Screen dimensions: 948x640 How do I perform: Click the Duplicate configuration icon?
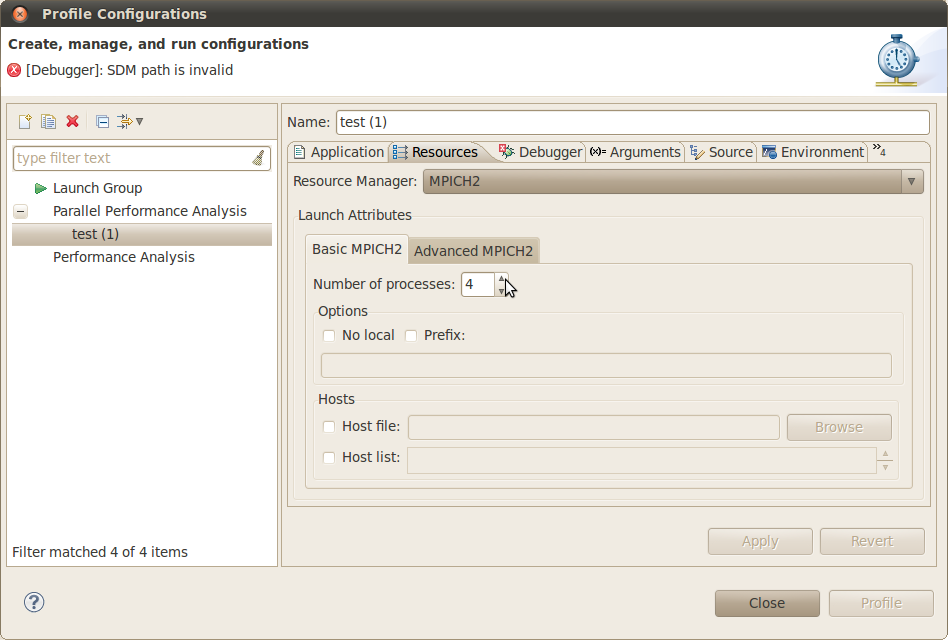pos(48,121)
